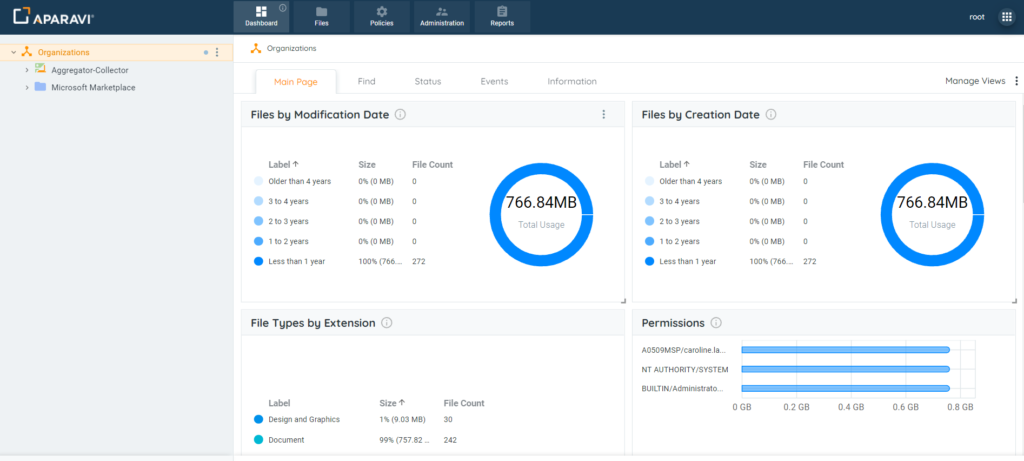The height and width of the screenshot is (461, 1024).
Task: Show info for Files by Modification Date
Action: point(400,114)
